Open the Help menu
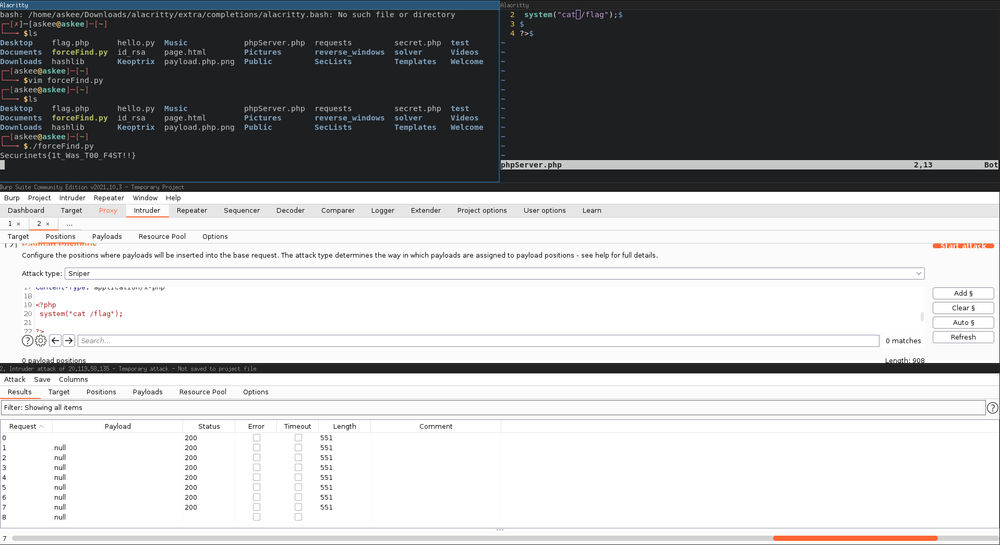 (x=173, y=198)
